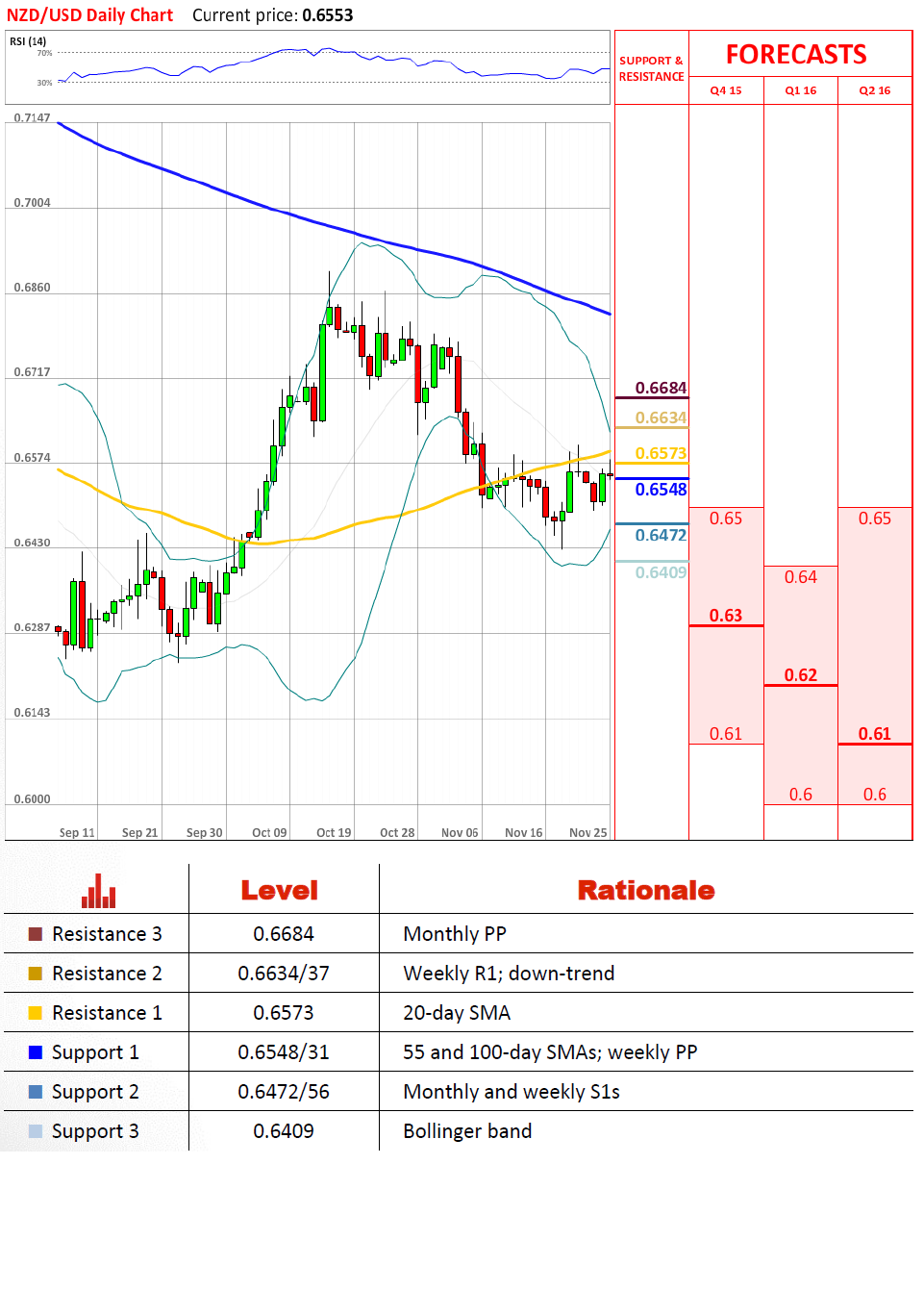Select the Q1 16 forecast column header
This screenshot has height=1316, width=924.
coord(801,90)
